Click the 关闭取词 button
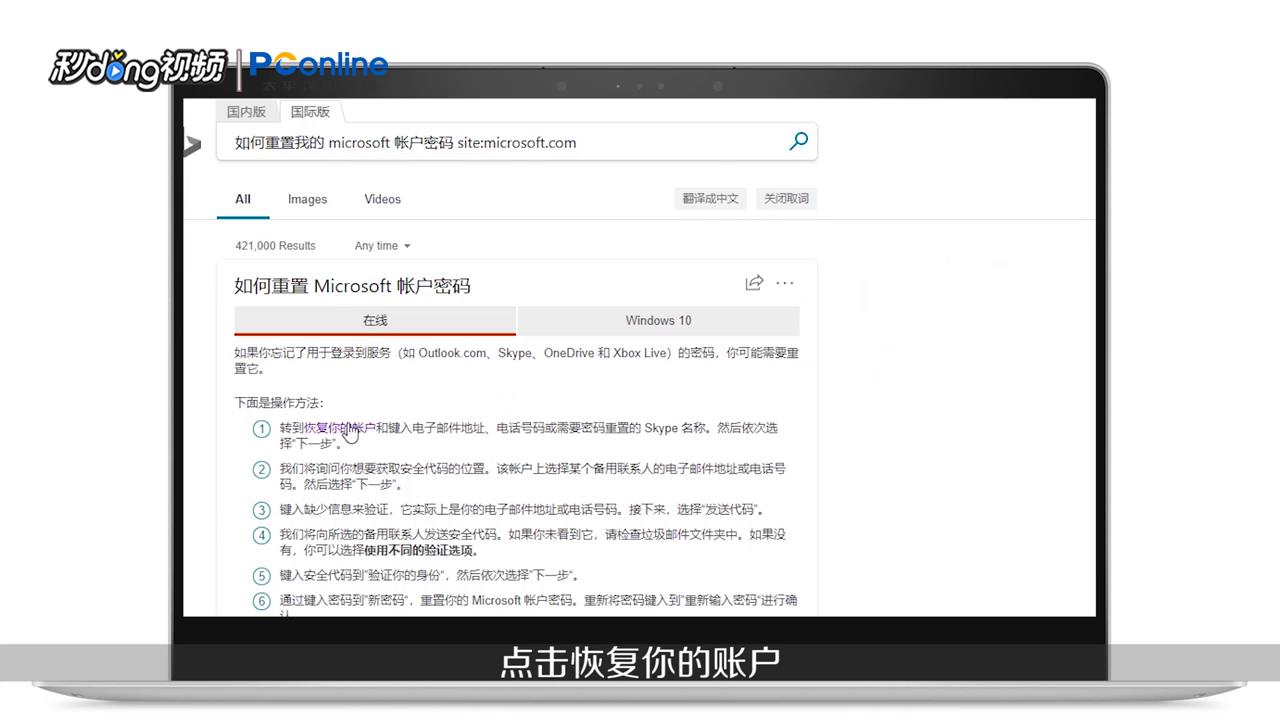Image resolution: width=1280 pixels, height=720 pixels. pos(786,199)
